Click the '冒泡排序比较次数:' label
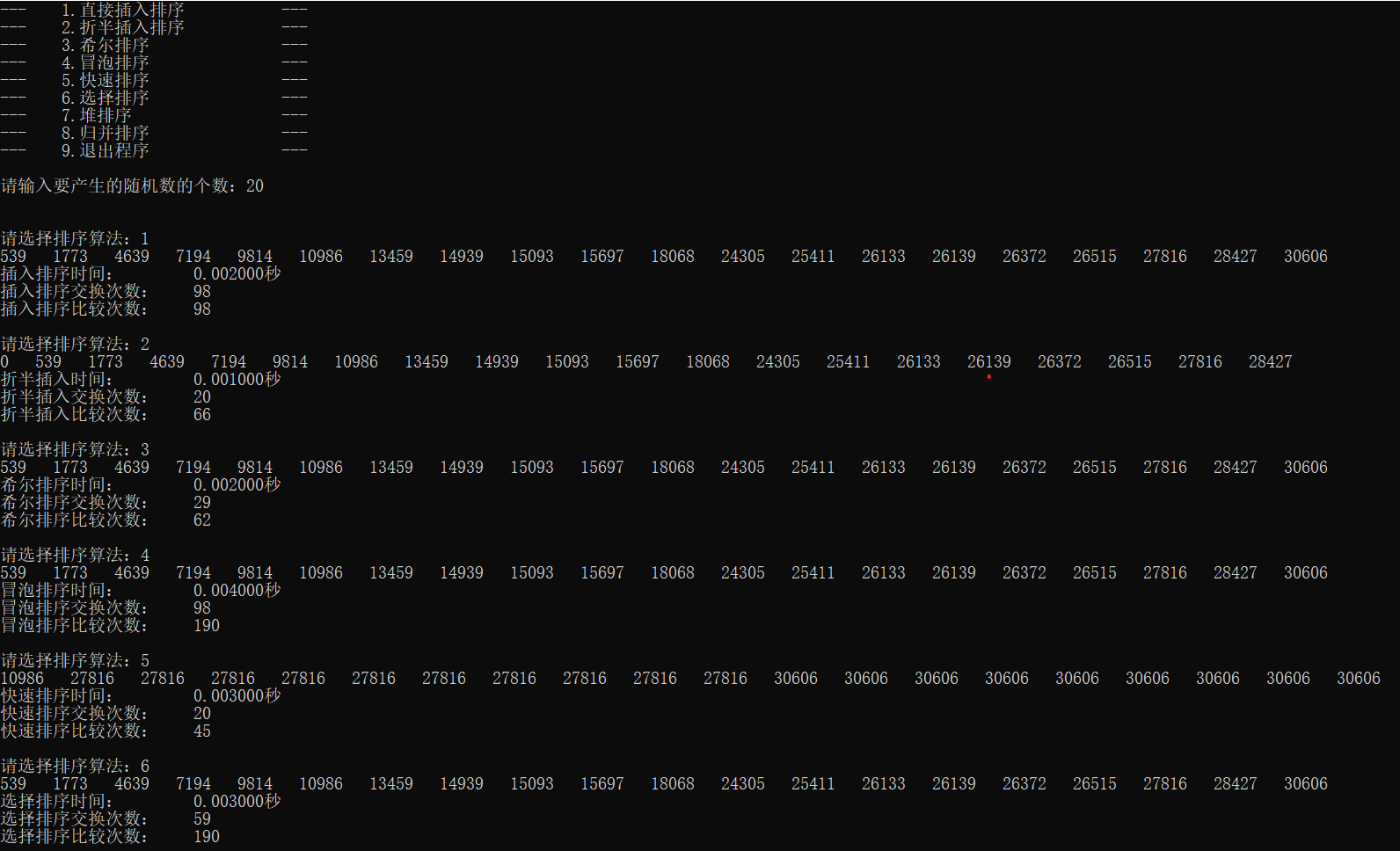The height and width of the screenshot is (851, 1400). (75, 625)
